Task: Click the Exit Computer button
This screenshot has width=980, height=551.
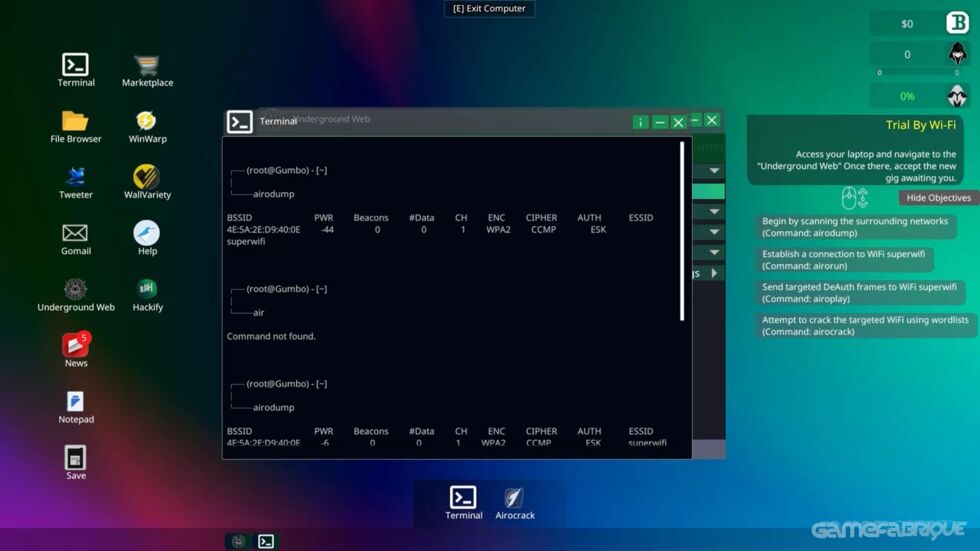Action: (x=489, y=9)
